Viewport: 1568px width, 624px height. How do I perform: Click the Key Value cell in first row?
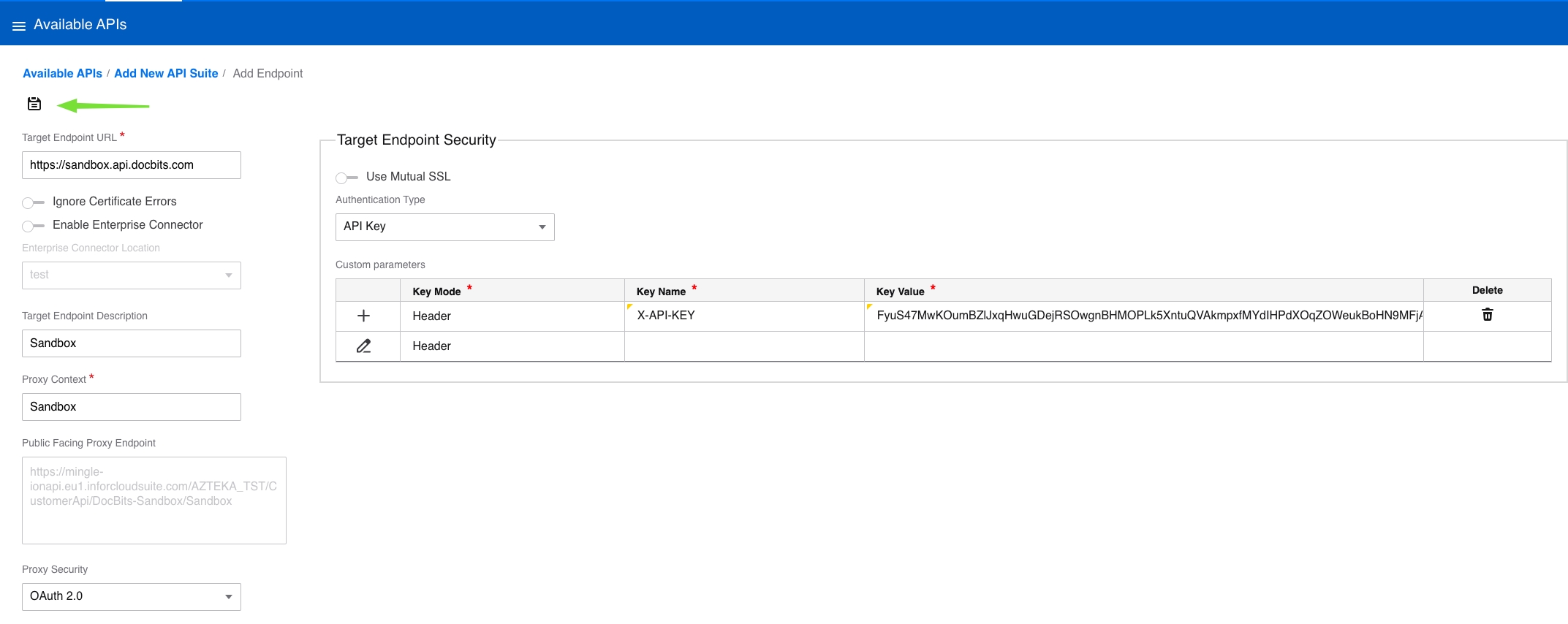coord(1143,316)
